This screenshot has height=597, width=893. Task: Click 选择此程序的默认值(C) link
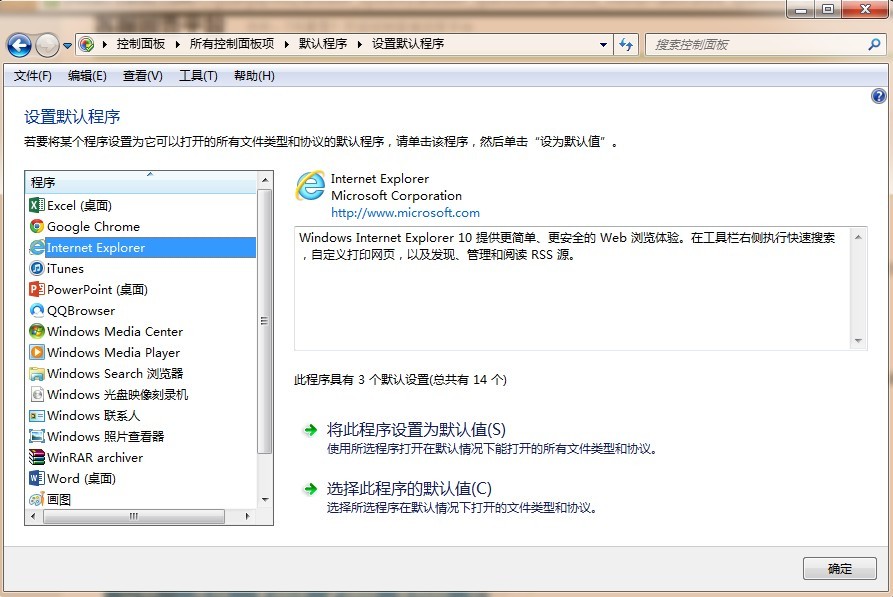409,488
